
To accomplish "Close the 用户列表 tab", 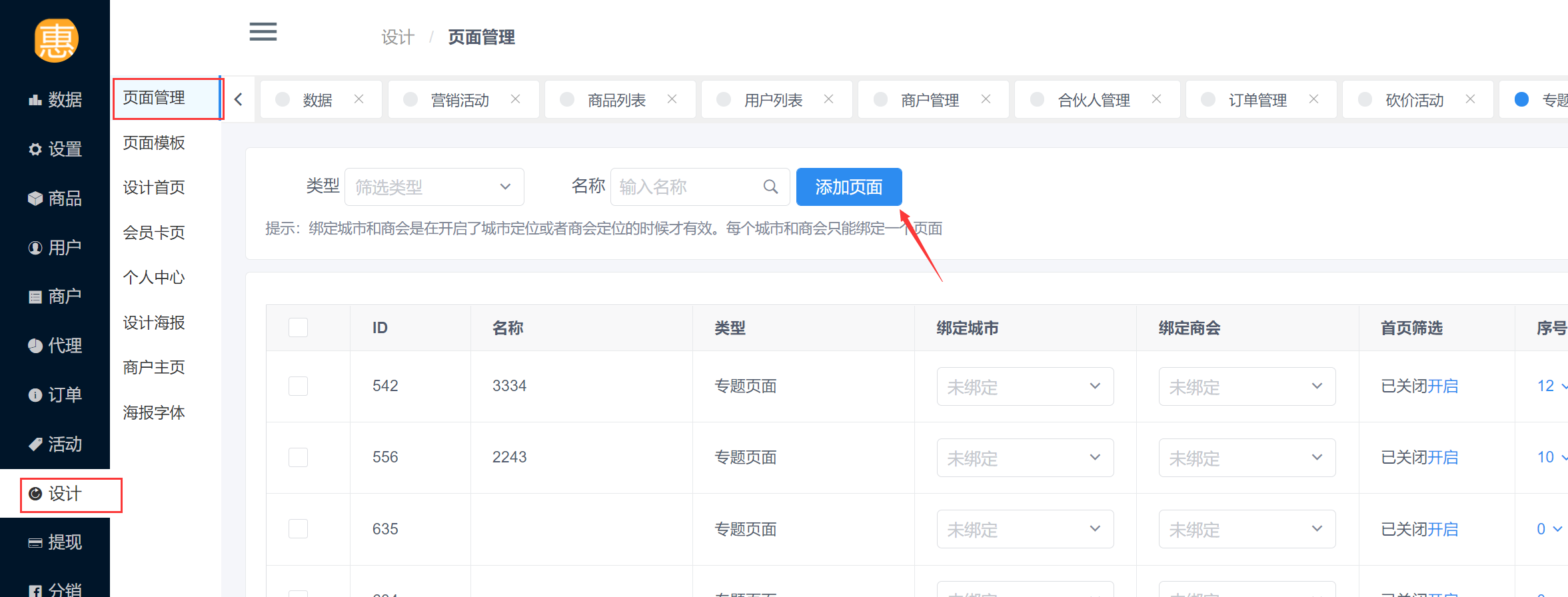I will [828, 99].
